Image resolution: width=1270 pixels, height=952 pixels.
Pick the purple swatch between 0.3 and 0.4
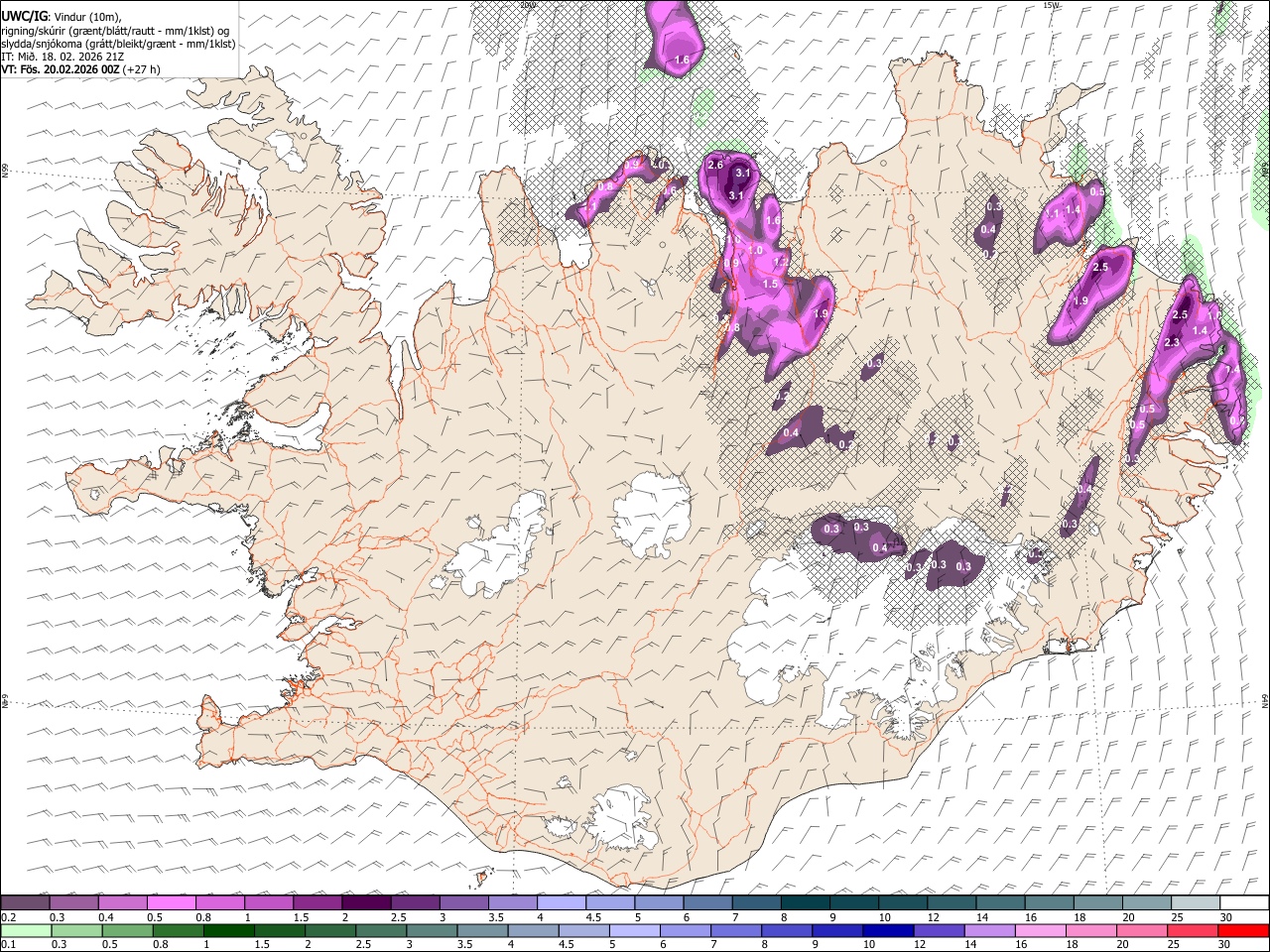click(x=73, y=903)
